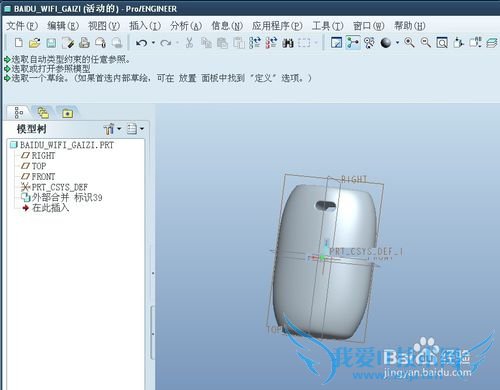Select the TOP datum plane tree item

[x=33, y=166]
